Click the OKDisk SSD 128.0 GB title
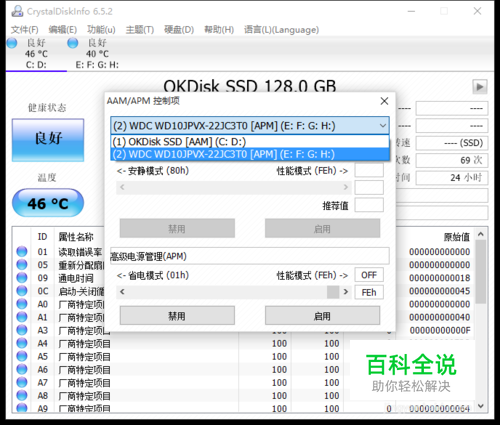The width and height of the screenshot is (500, 425). pos(250,85)
